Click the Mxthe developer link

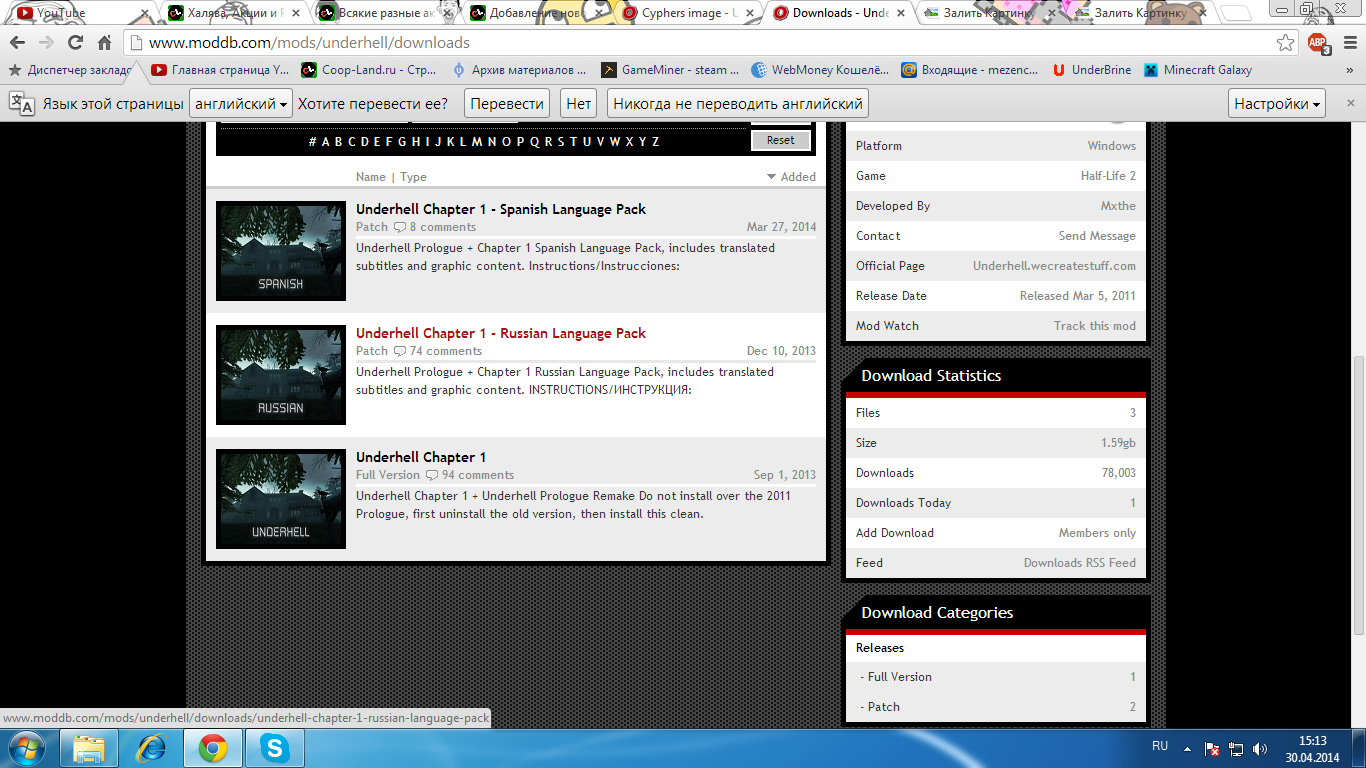1118,206
